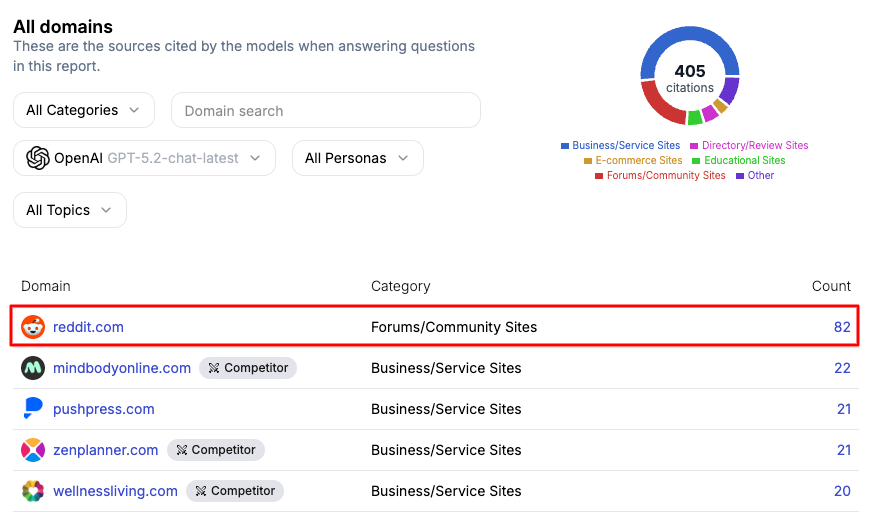This screenshot has width=874, height=515.
Task: Click the Count column header
Action: point(831,286)
